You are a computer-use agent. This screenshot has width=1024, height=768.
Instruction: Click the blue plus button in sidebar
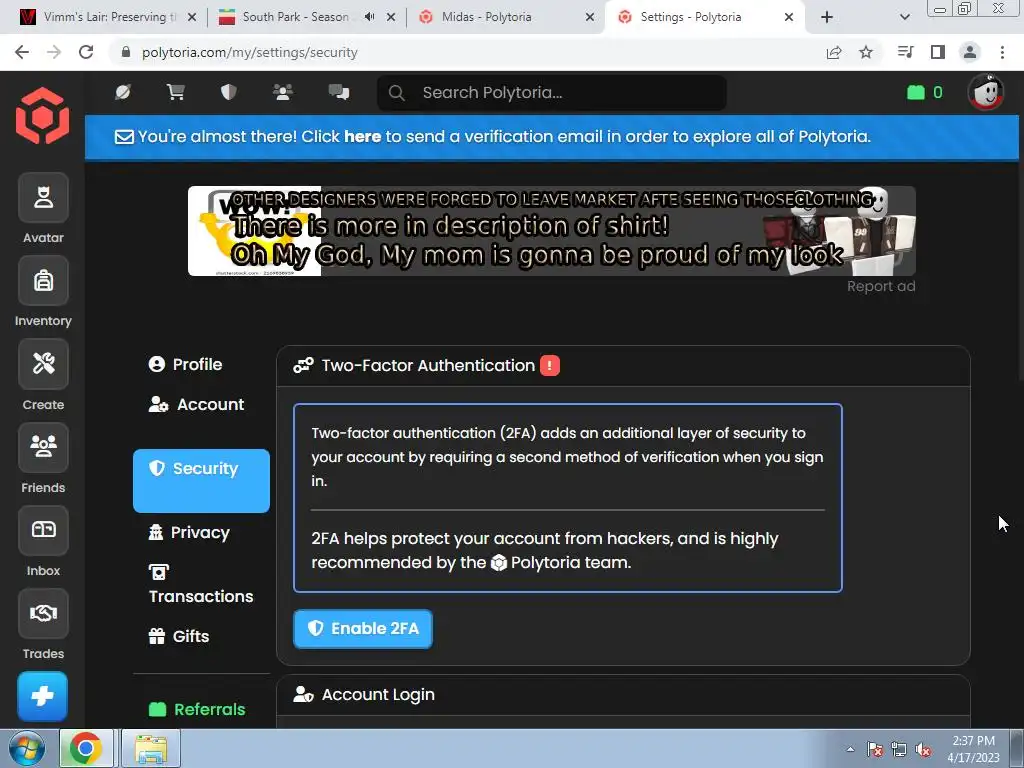click(42, 696)
